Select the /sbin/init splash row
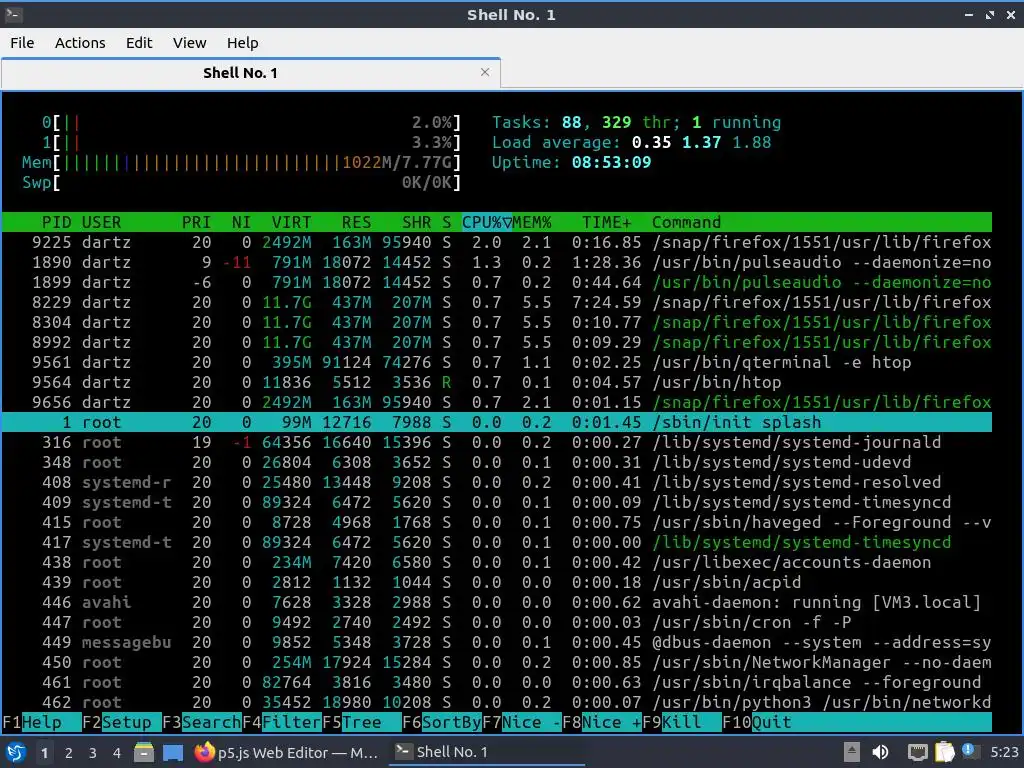The image size is (1024, 768). (496, 422)
